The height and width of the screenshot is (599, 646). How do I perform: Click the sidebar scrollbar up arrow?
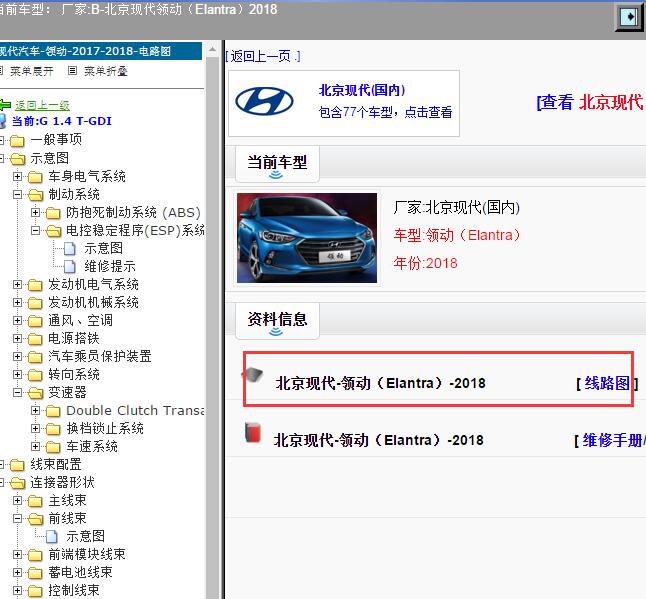(212, 50)
